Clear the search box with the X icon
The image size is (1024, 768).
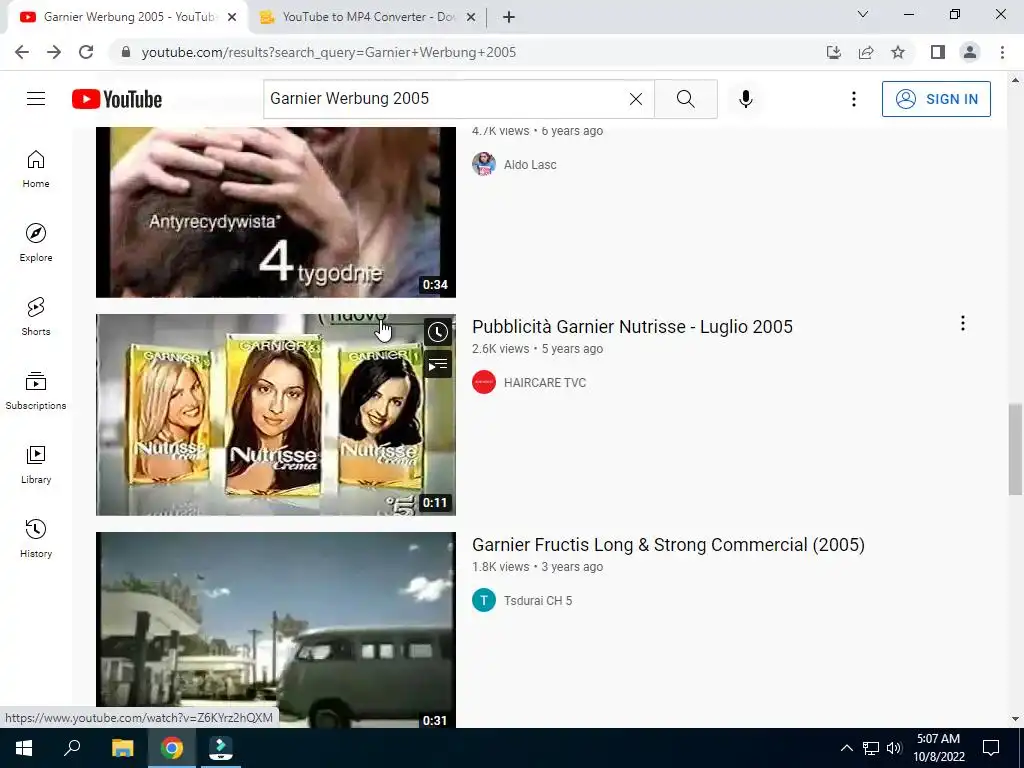pyautogui.click(x=635, y=99)
